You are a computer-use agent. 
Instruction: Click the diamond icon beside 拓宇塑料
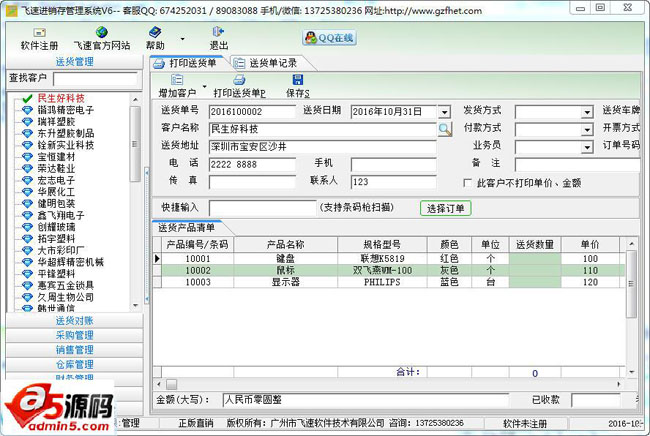pos(27,239)
